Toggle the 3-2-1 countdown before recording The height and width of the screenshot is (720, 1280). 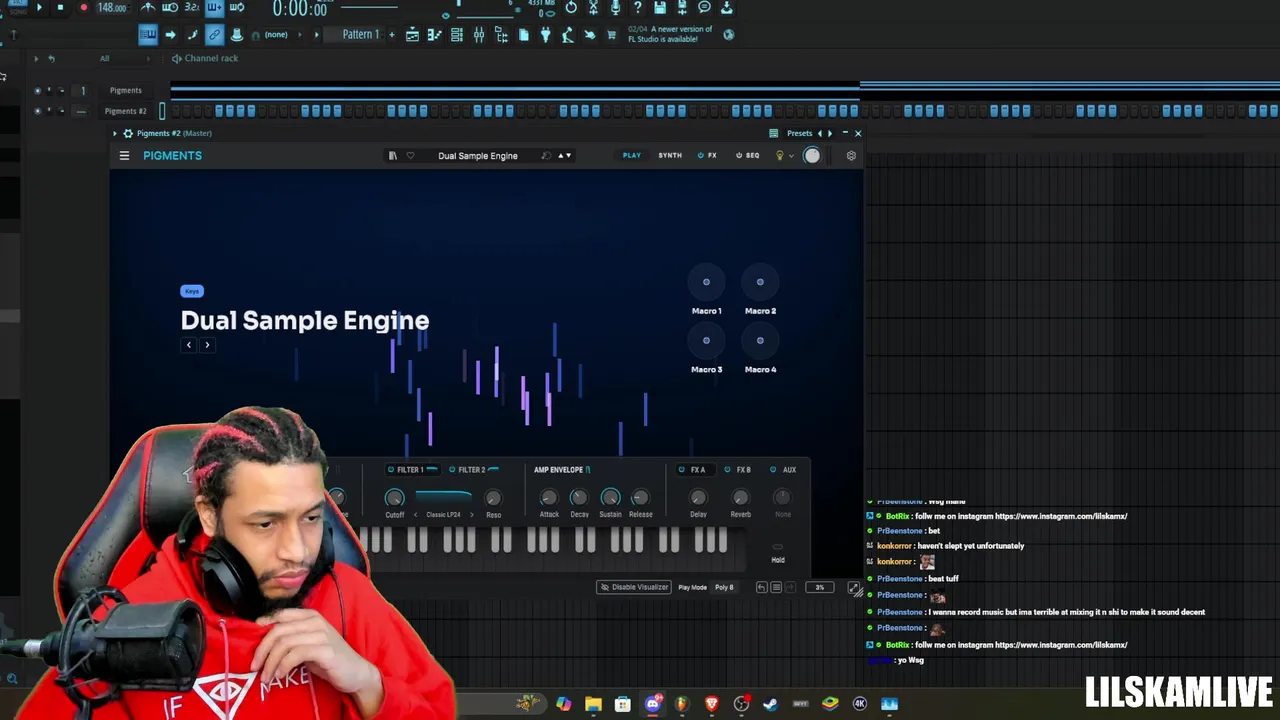[x=191, y=8]
